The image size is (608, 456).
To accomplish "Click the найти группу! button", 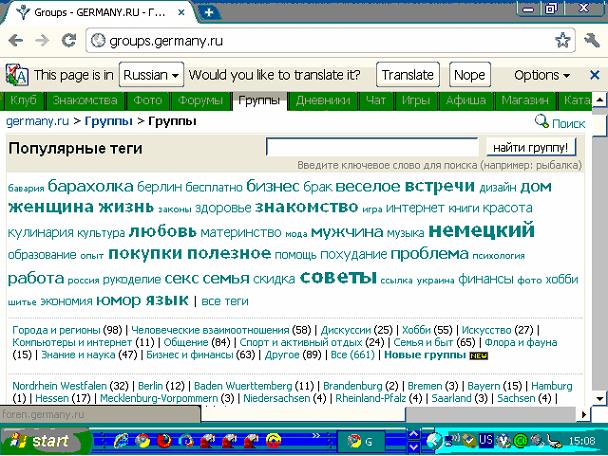I will pyautogui.click(x=531, y=147).
